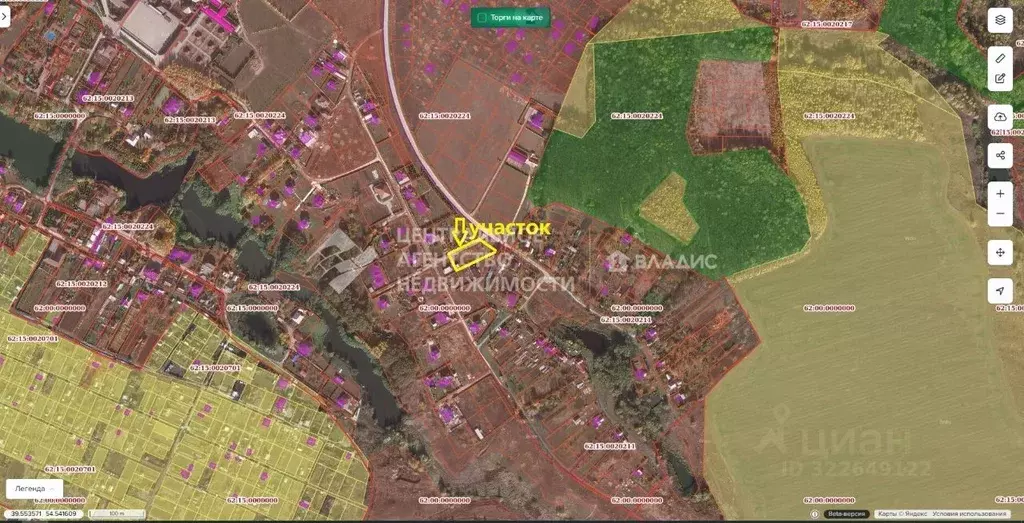Viewport: 1024px width, 523px height.
Task: Zoom out with the minus button
Action: [x=1000, y=214]
